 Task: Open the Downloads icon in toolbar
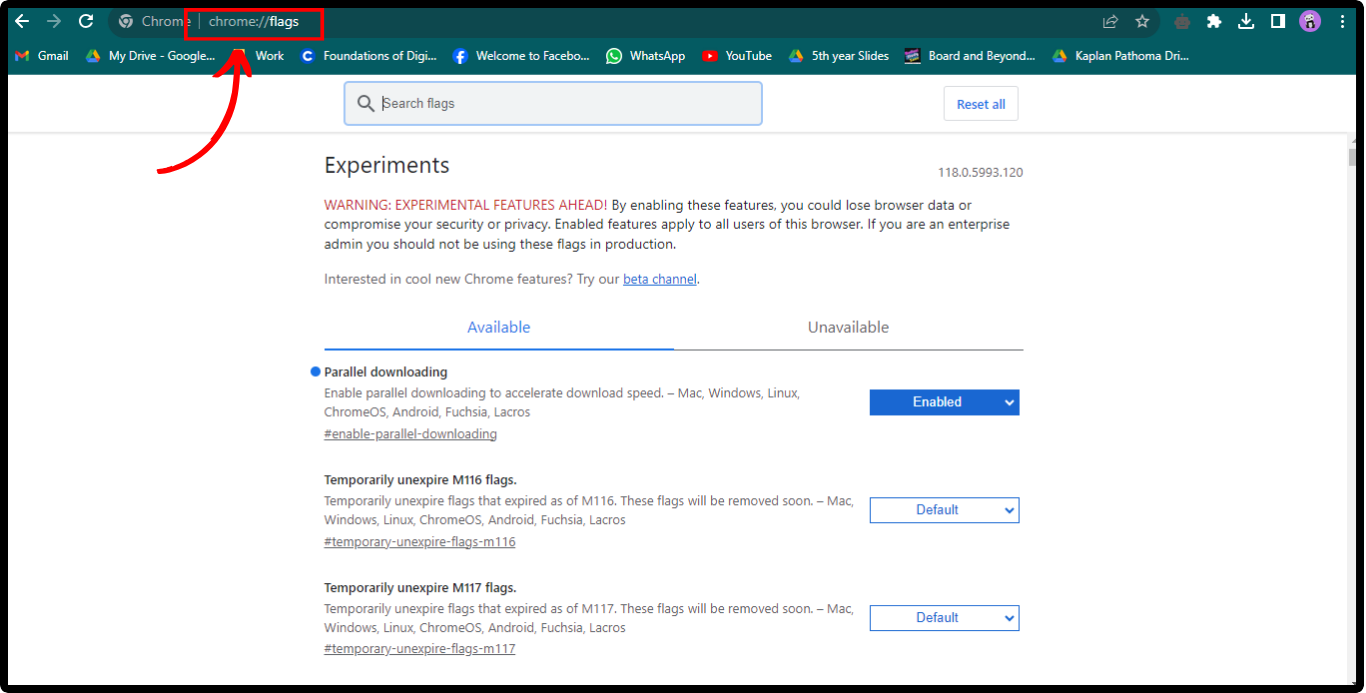(1246, 21)
